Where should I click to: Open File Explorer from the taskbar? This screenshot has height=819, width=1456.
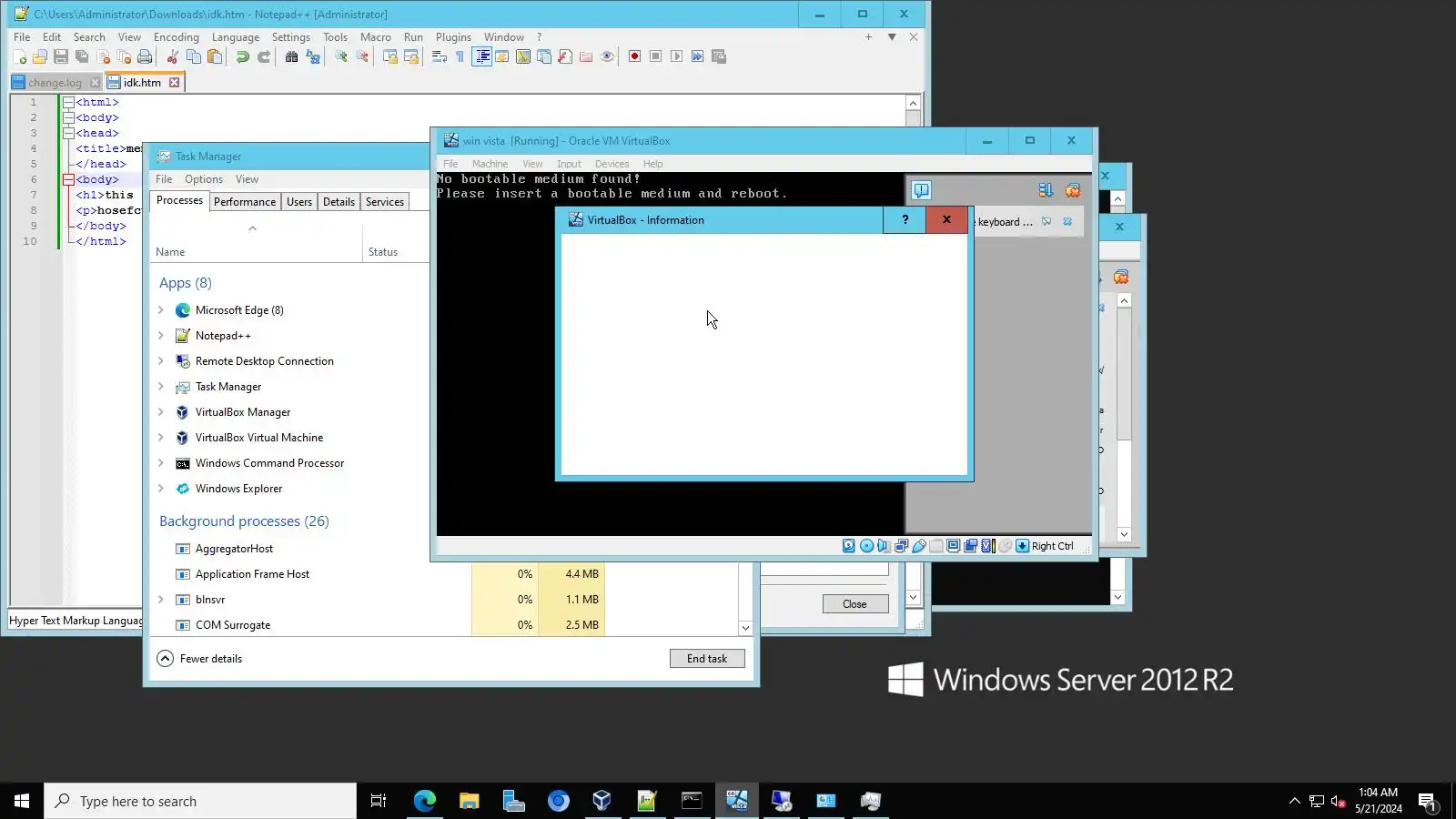470,801
